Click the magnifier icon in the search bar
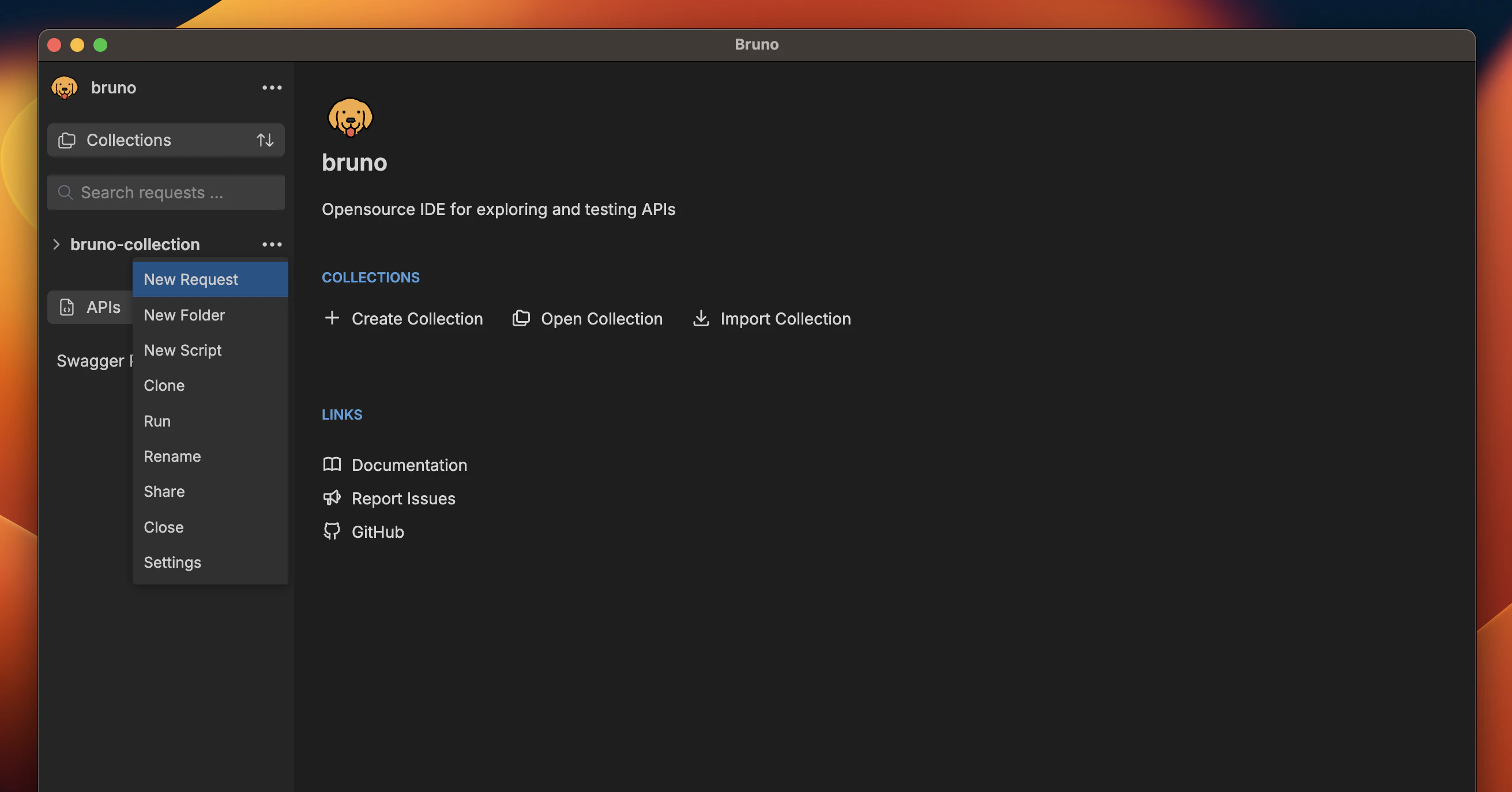1512x792 pixels. (x=65, y=192)
